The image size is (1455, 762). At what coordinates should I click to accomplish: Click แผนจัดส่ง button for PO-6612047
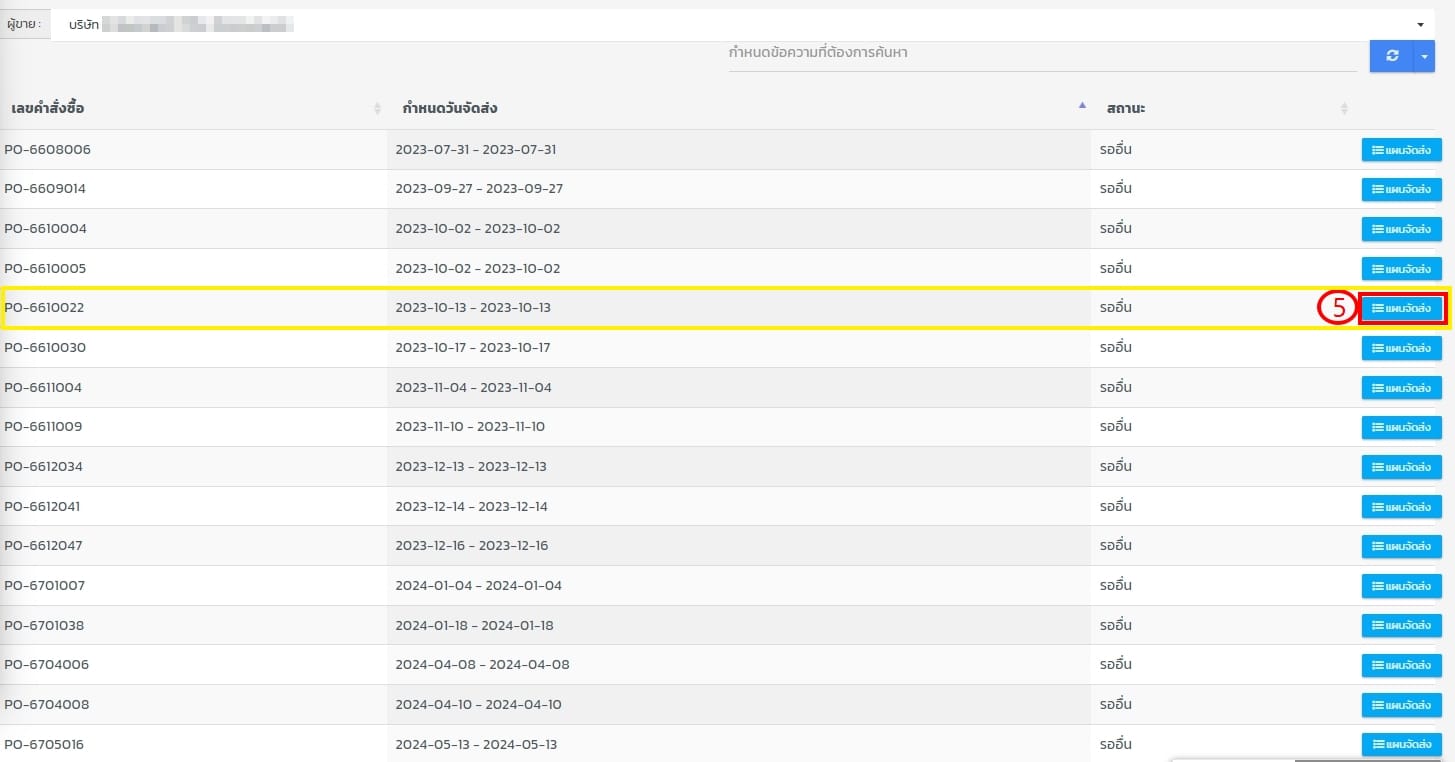click(1401, 546)
